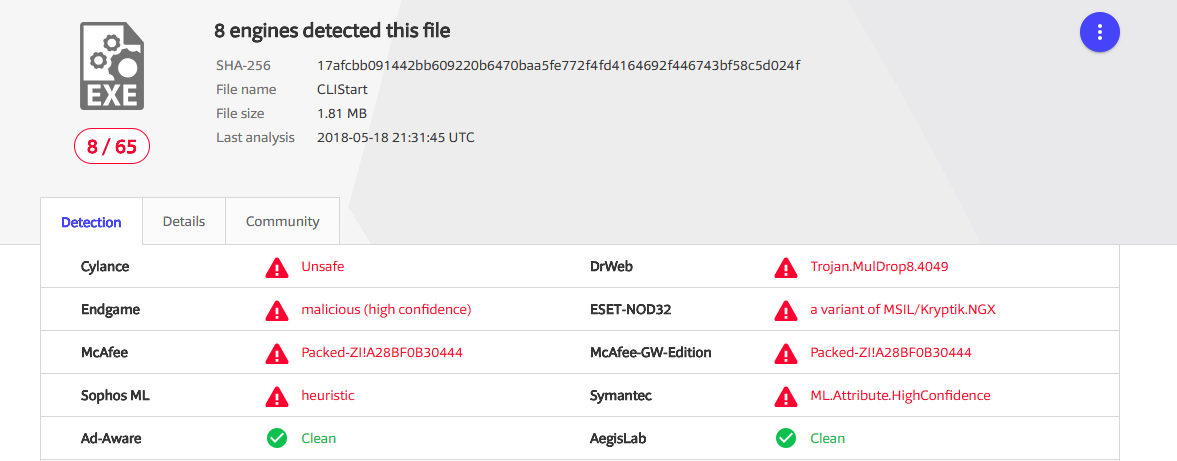Click the Sophos ML alert icon
Screen dimensions: 1177x461
point(277,397)
